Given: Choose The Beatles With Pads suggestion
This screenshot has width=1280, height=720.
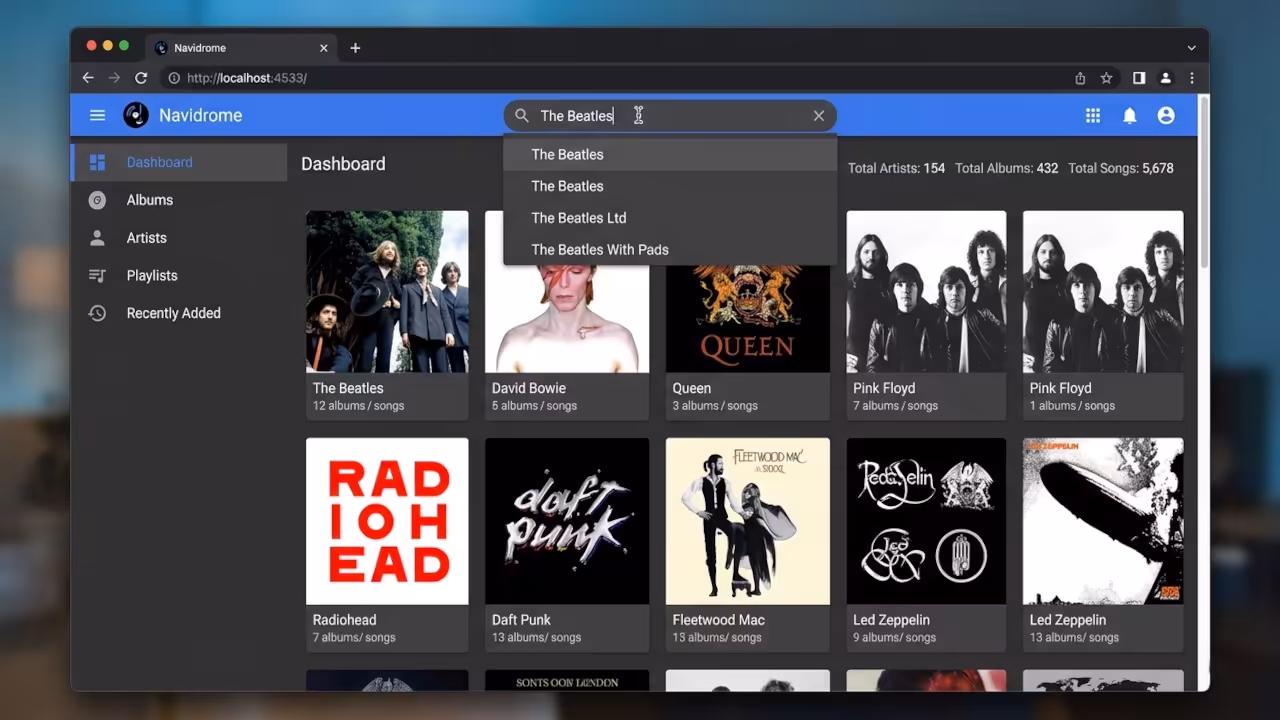Looking at the screenshot, I should [x=670, y=250].
